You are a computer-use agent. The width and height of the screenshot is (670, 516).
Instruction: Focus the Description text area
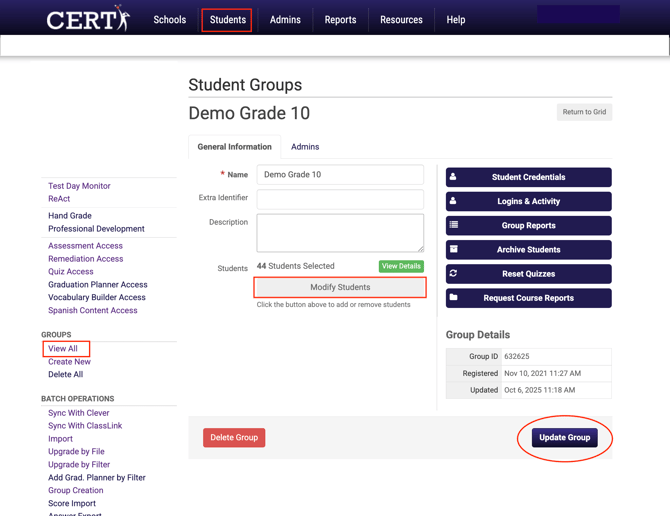click(340, 232)
